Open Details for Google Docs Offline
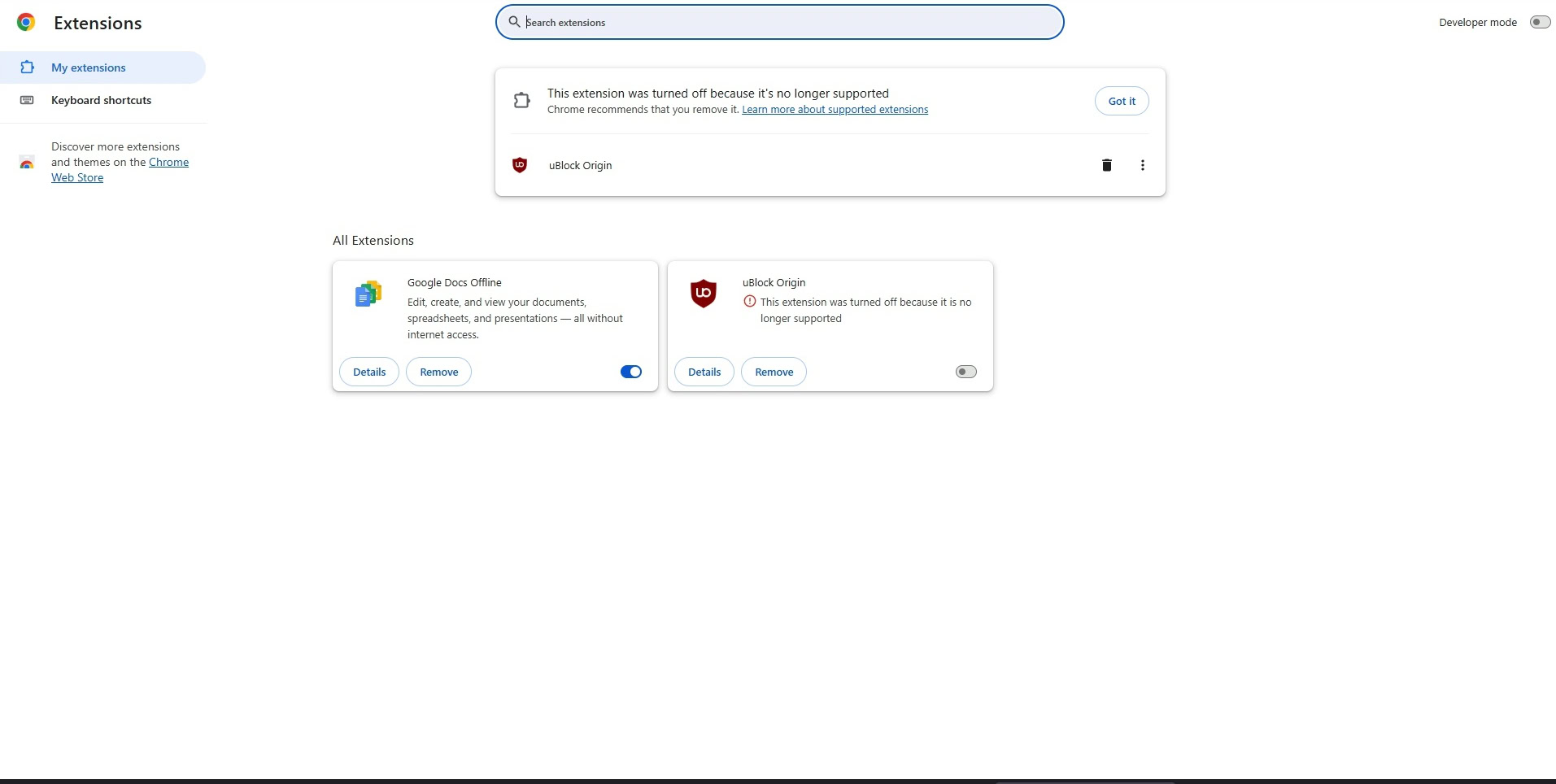 369,372
